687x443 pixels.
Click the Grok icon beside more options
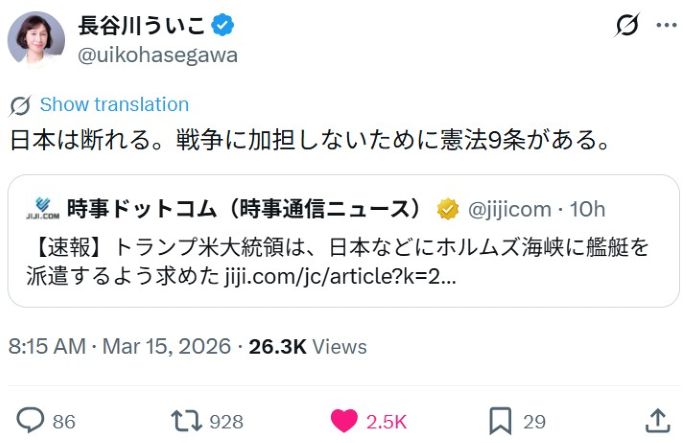[x=627, y=25]
